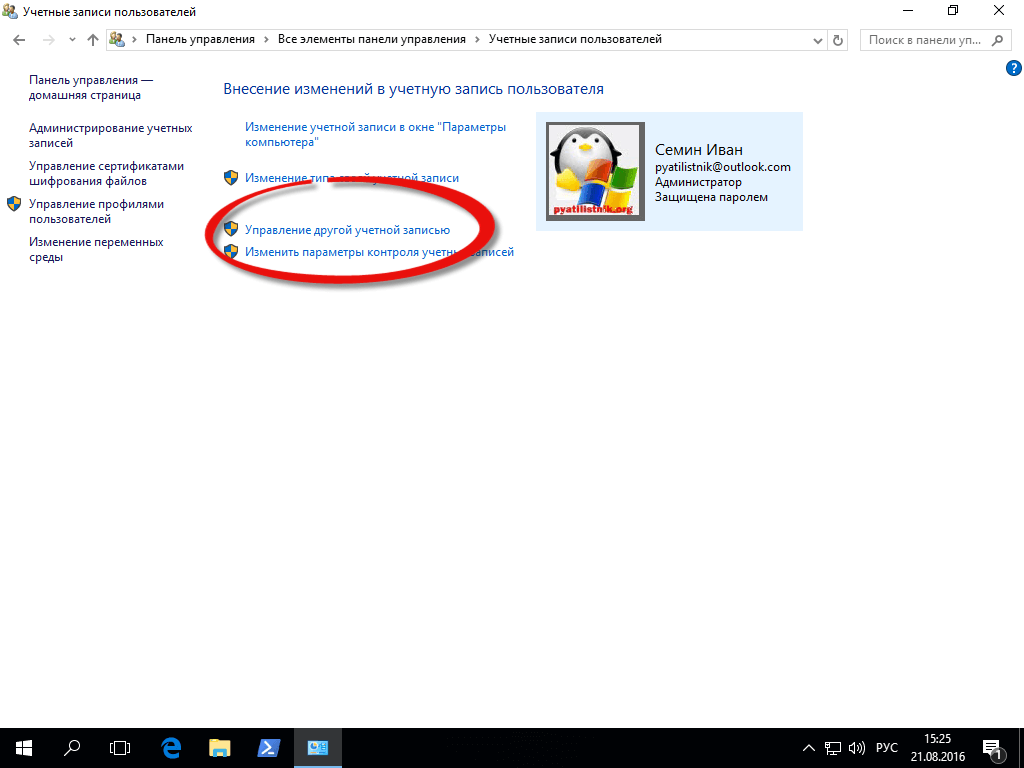
Task: Open the Action Center notifications icon
Action: point(993,748)
